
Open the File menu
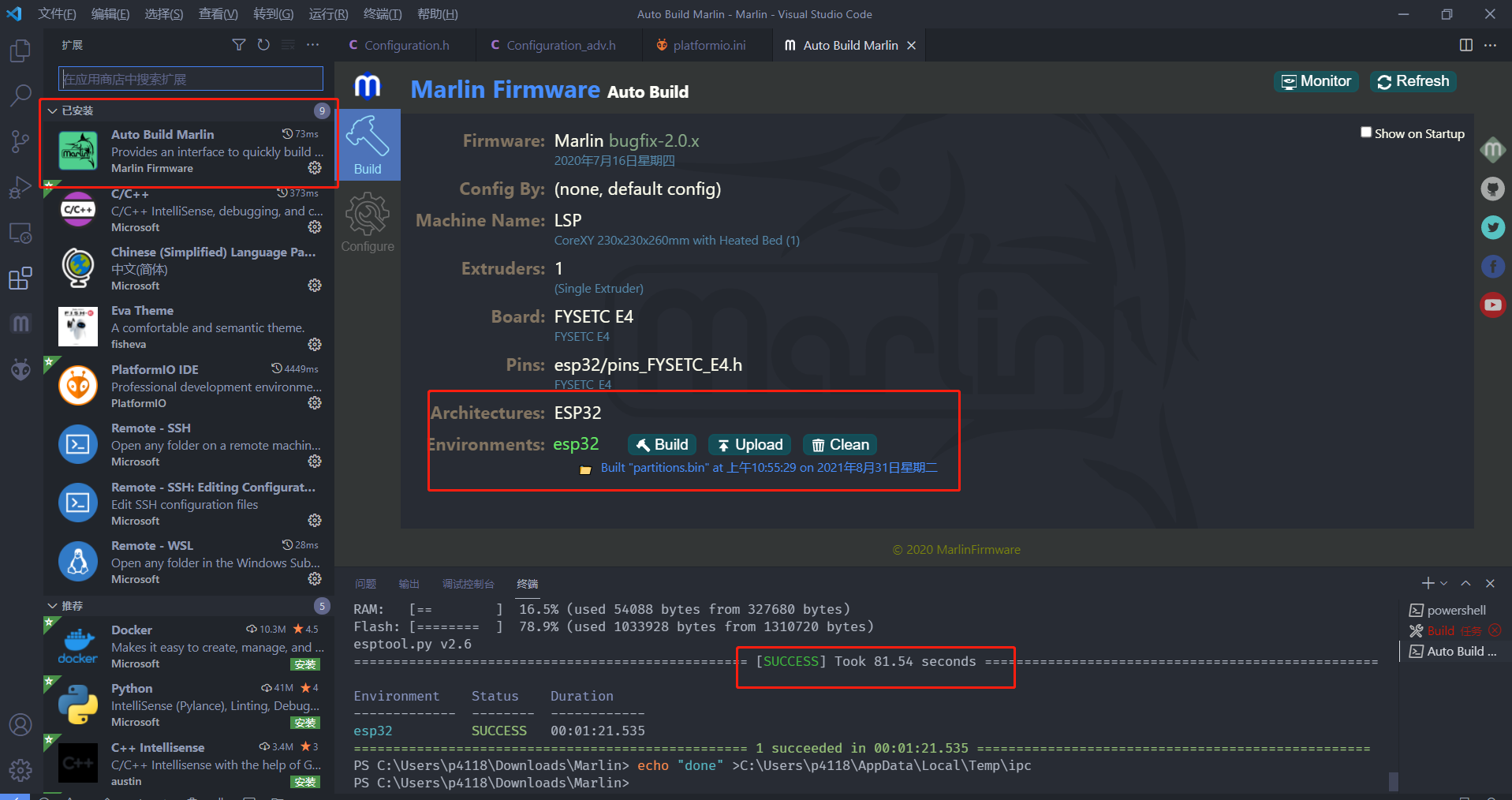57,14
